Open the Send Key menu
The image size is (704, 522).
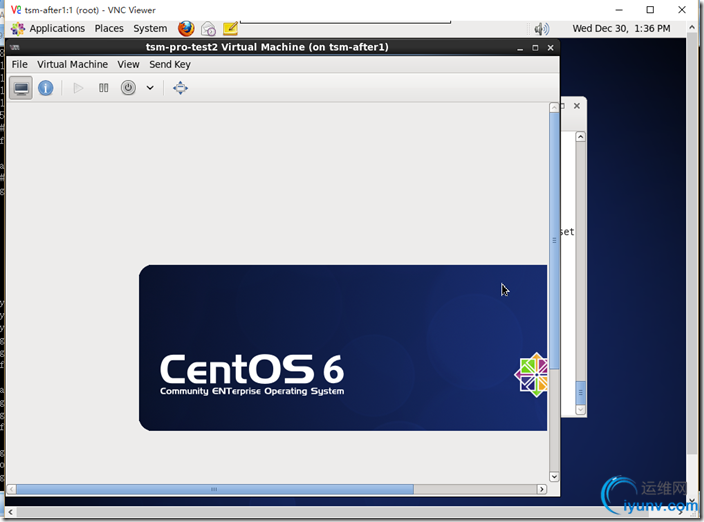coord(170,64)
